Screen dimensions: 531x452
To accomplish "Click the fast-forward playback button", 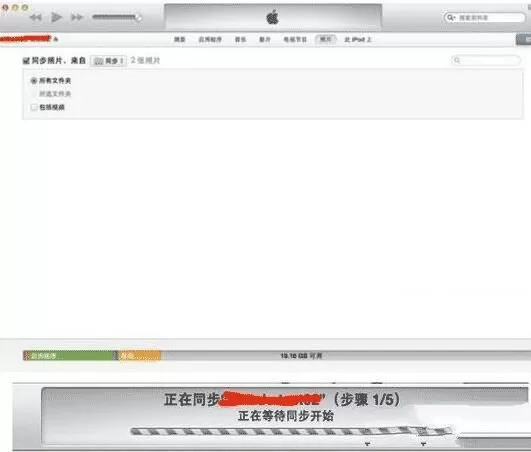I will 77,17.
